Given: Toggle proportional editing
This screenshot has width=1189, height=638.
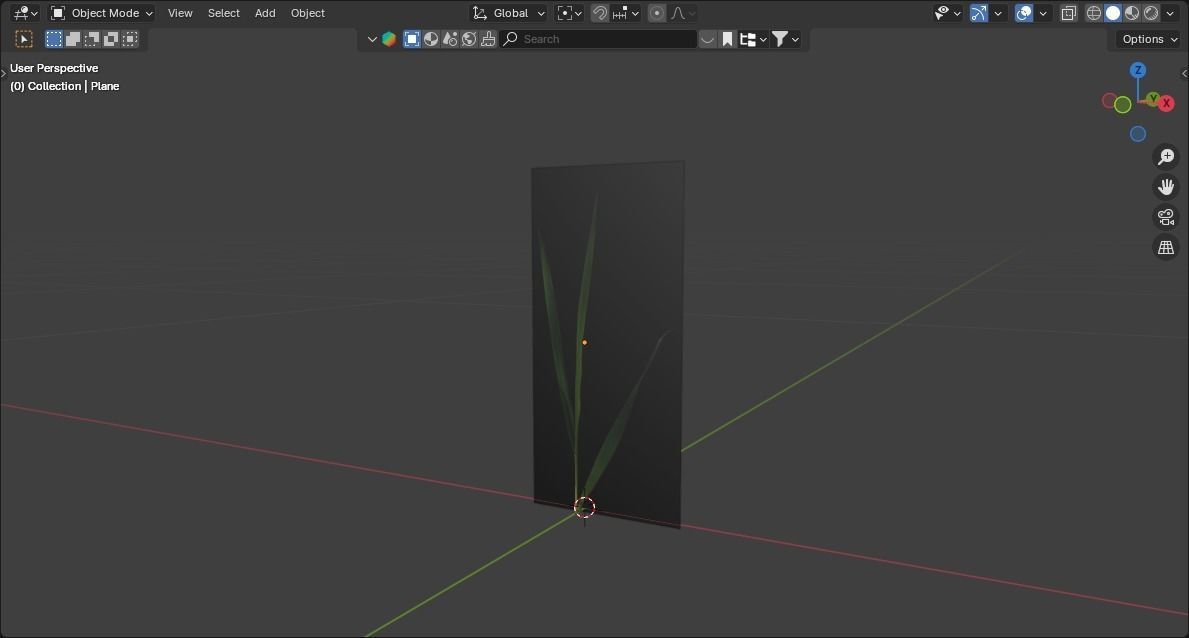Looking at the screenshot, I should click(657, 13).
